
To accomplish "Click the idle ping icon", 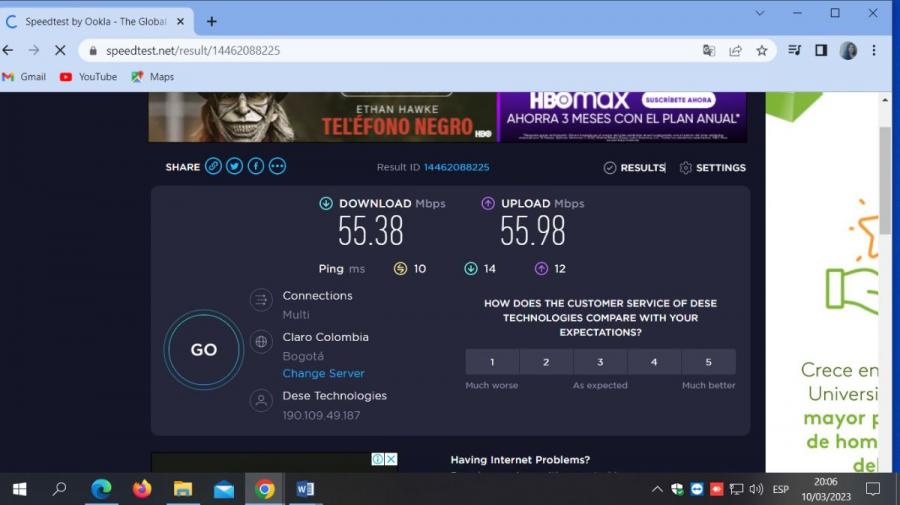I will (400, 269).
